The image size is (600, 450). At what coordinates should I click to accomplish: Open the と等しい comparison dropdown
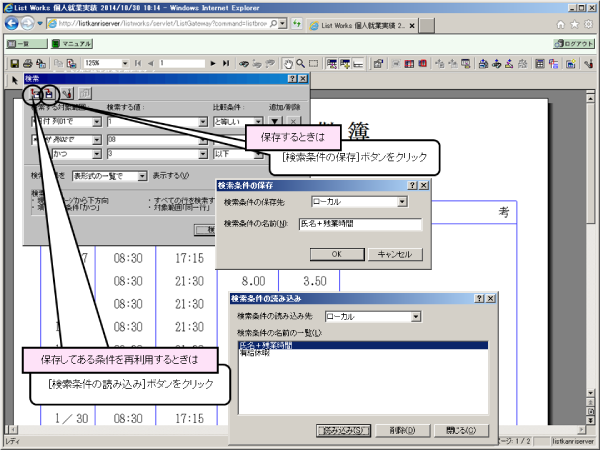(258, 122)
